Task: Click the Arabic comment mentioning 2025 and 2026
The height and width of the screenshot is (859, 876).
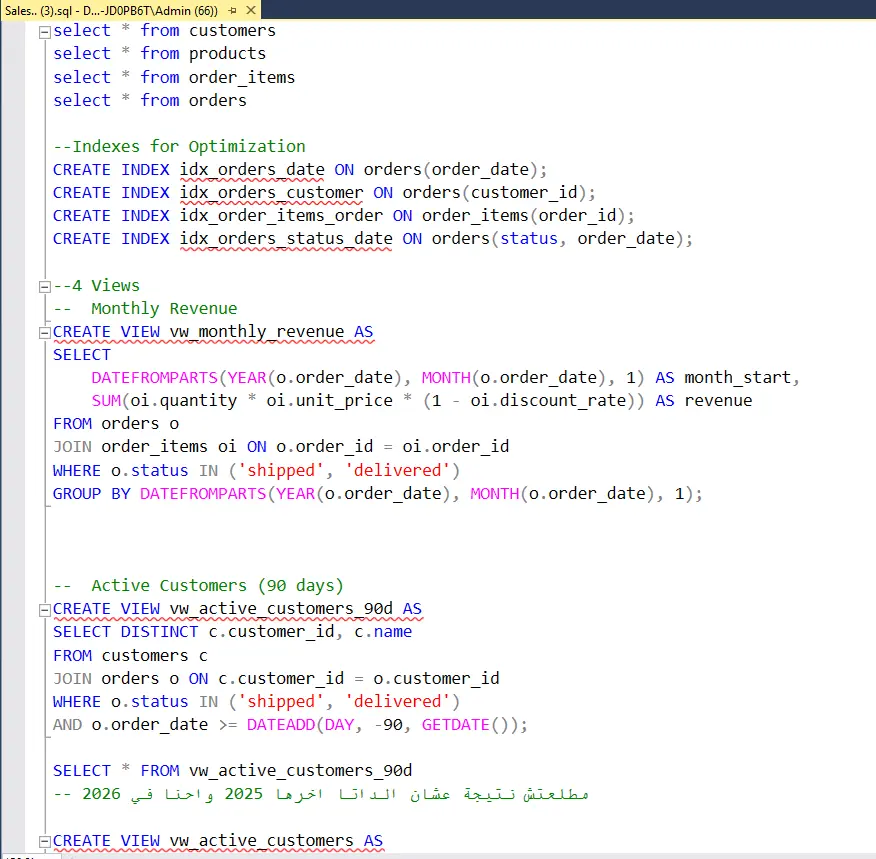Action: (321, 794)
